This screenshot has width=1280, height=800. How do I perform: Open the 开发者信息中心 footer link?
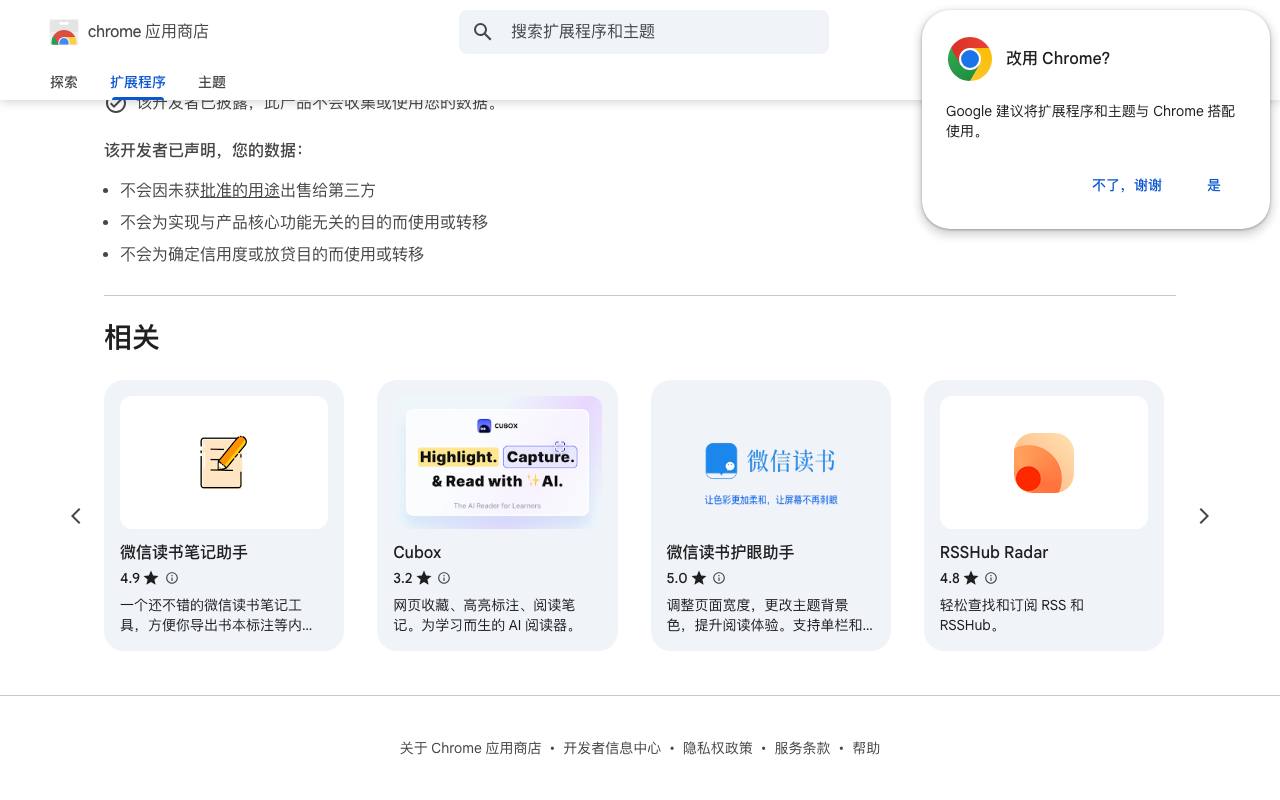tap(612, 748)
